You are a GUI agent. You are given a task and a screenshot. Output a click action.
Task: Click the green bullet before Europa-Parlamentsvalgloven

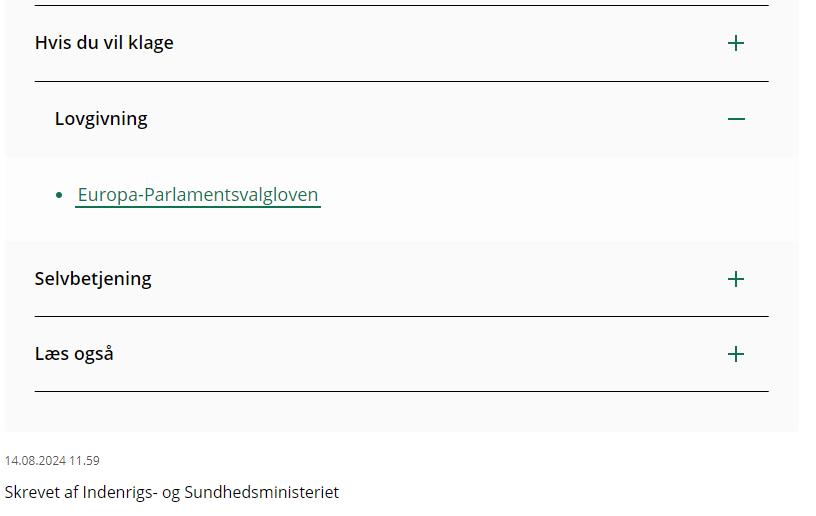59,195
